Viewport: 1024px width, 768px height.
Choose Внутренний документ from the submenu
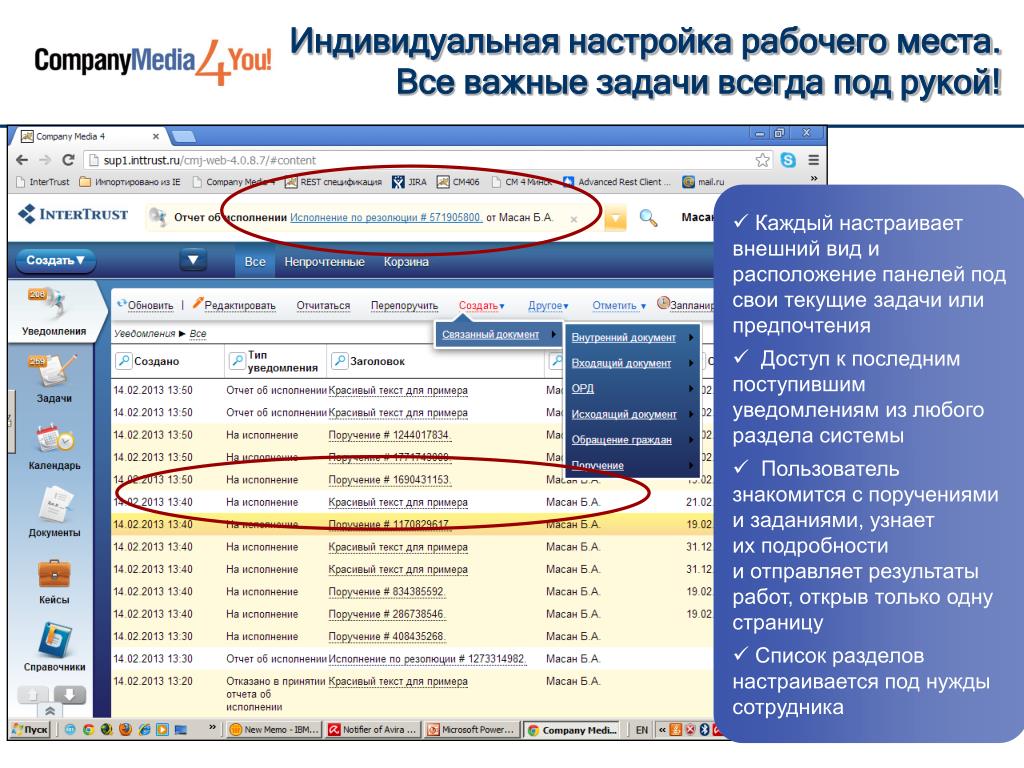[632, 338]
